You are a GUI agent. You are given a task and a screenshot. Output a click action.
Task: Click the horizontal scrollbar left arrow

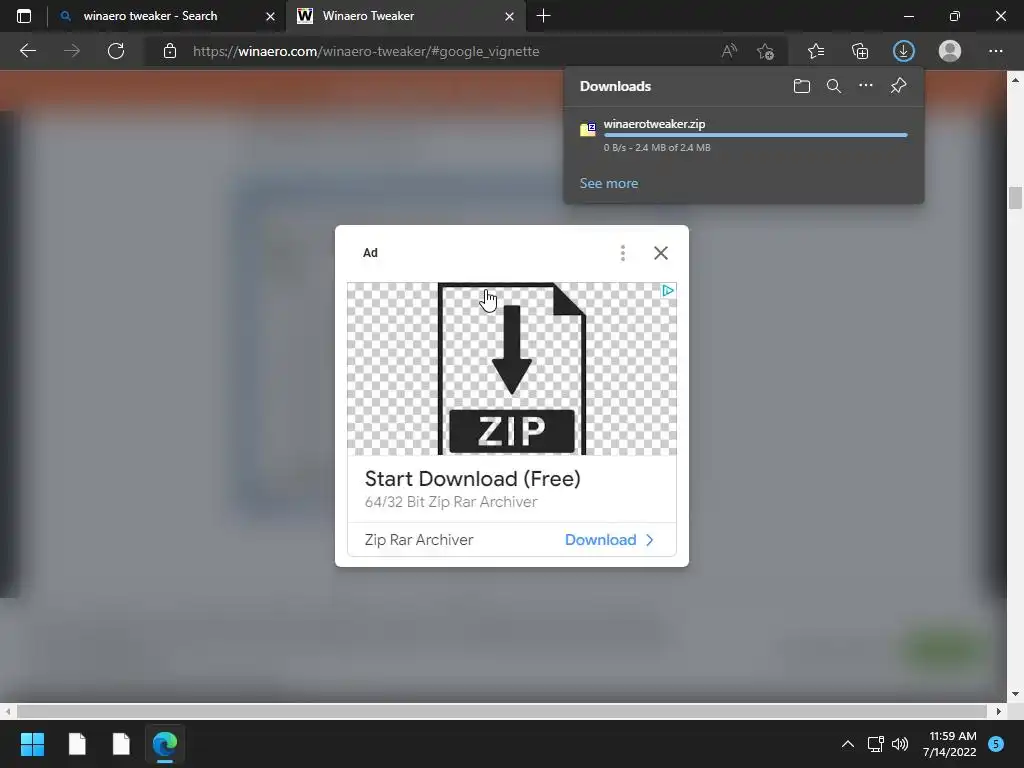(x=7, y=711)
